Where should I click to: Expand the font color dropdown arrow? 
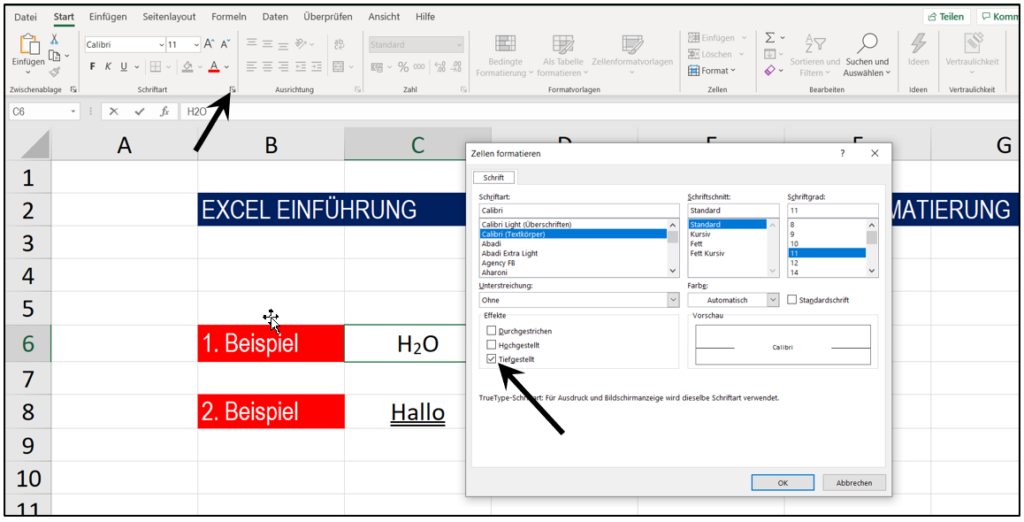click(x=226, y=67)
